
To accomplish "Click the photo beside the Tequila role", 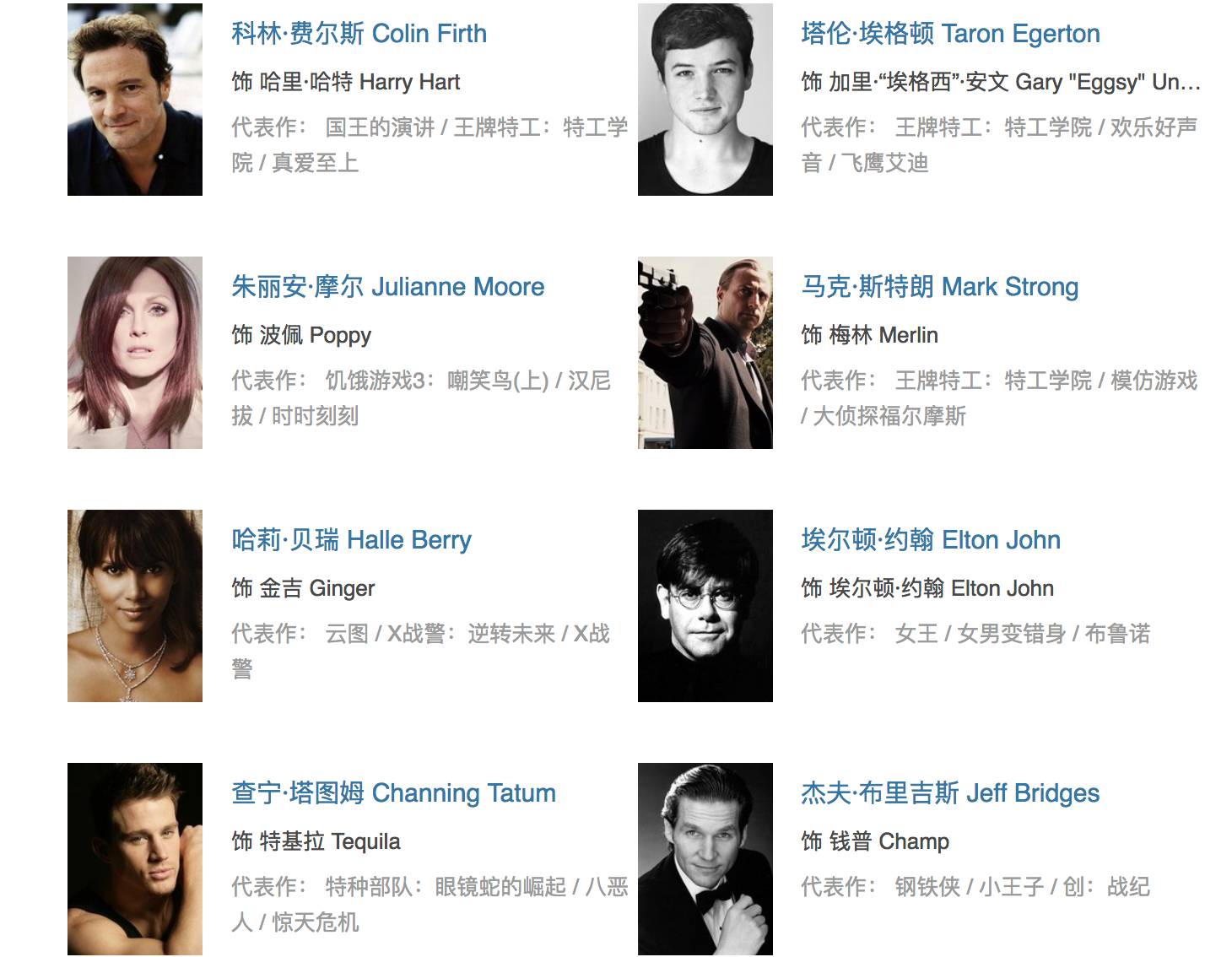I will click(135, 859).
